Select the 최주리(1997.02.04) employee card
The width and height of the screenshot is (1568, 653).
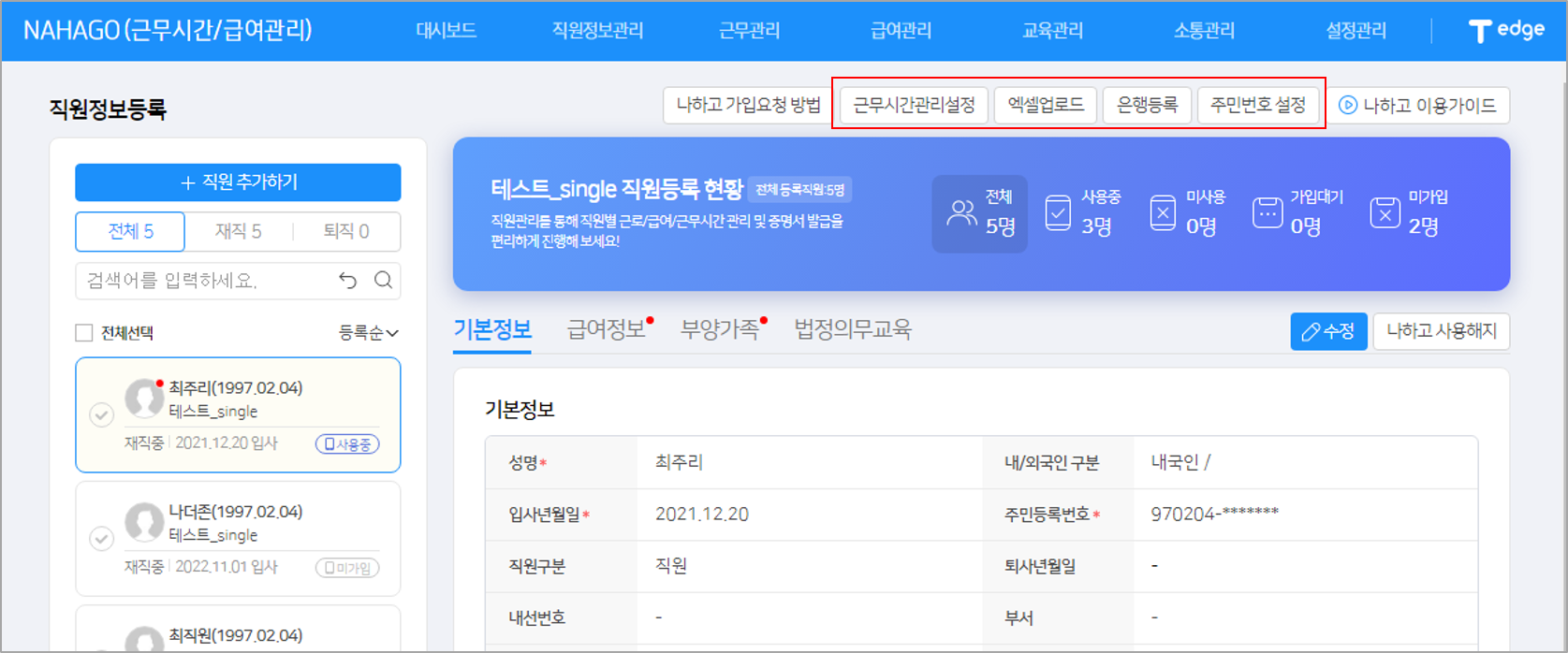click(x=238, y=414)
